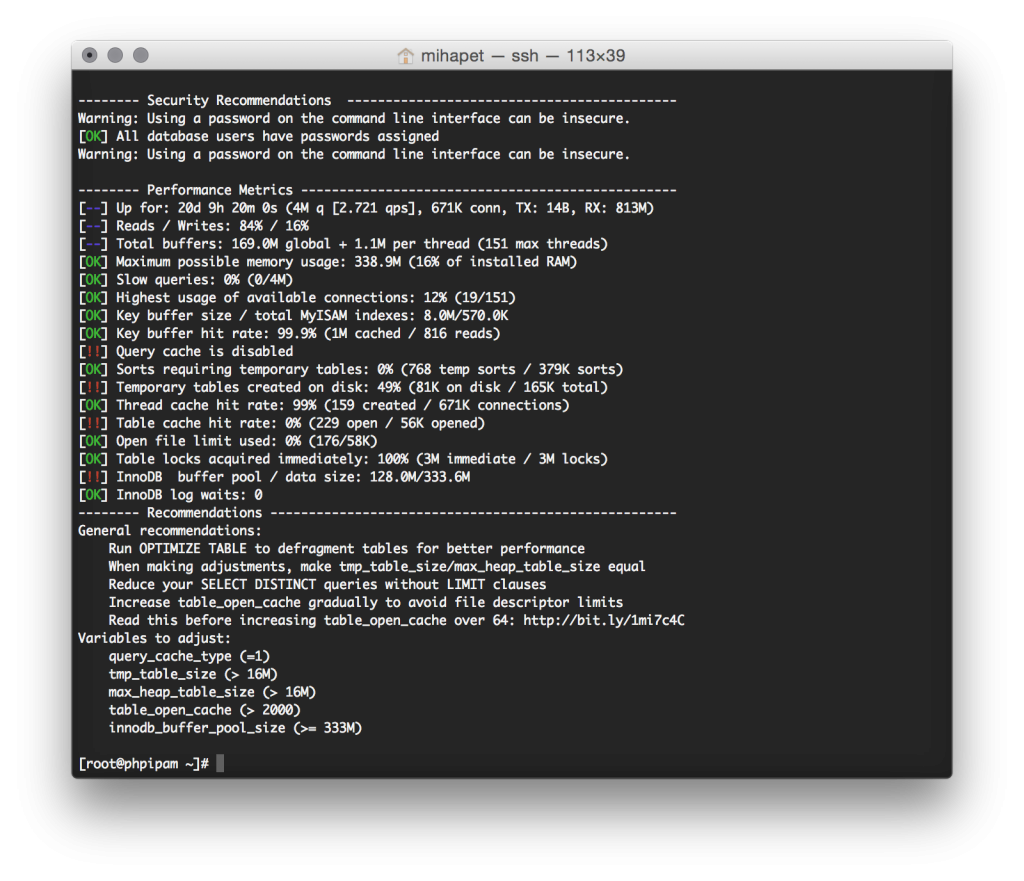Click the Security Recommendations section header
The image size is (1024, 881).
pyautogui.click(x=239, y=101)
